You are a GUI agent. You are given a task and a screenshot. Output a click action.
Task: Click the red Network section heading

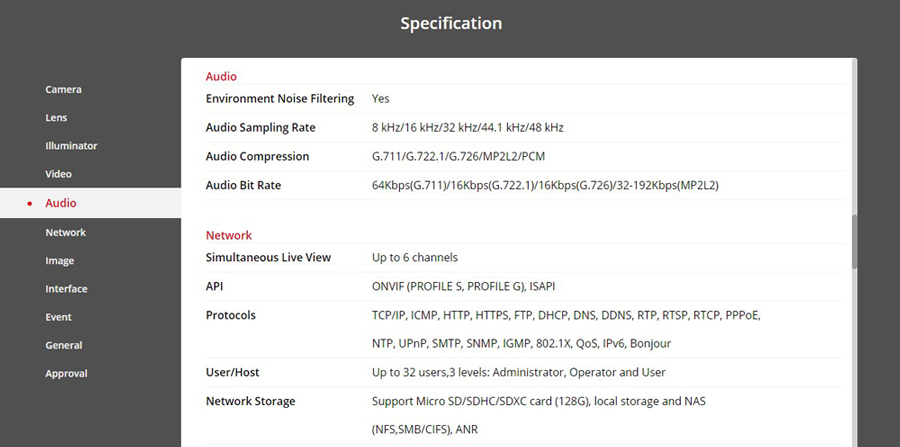(x=229, y=235)
